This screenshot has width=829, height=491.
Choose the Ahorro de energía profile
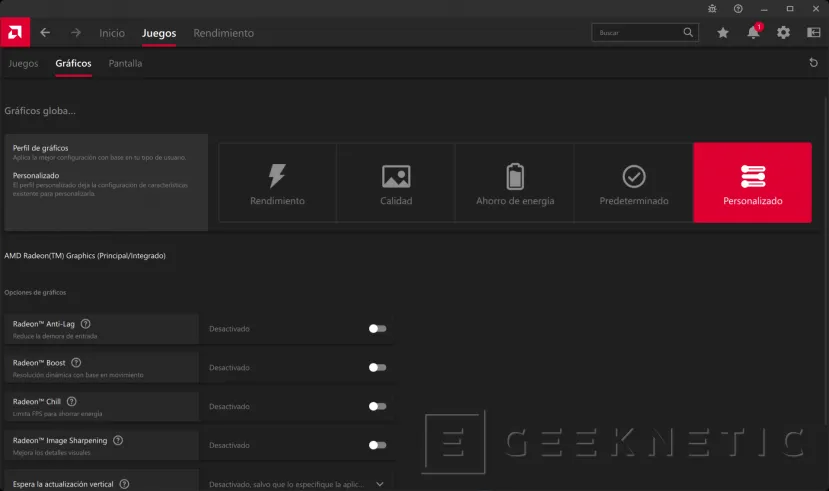pos(515,182)
